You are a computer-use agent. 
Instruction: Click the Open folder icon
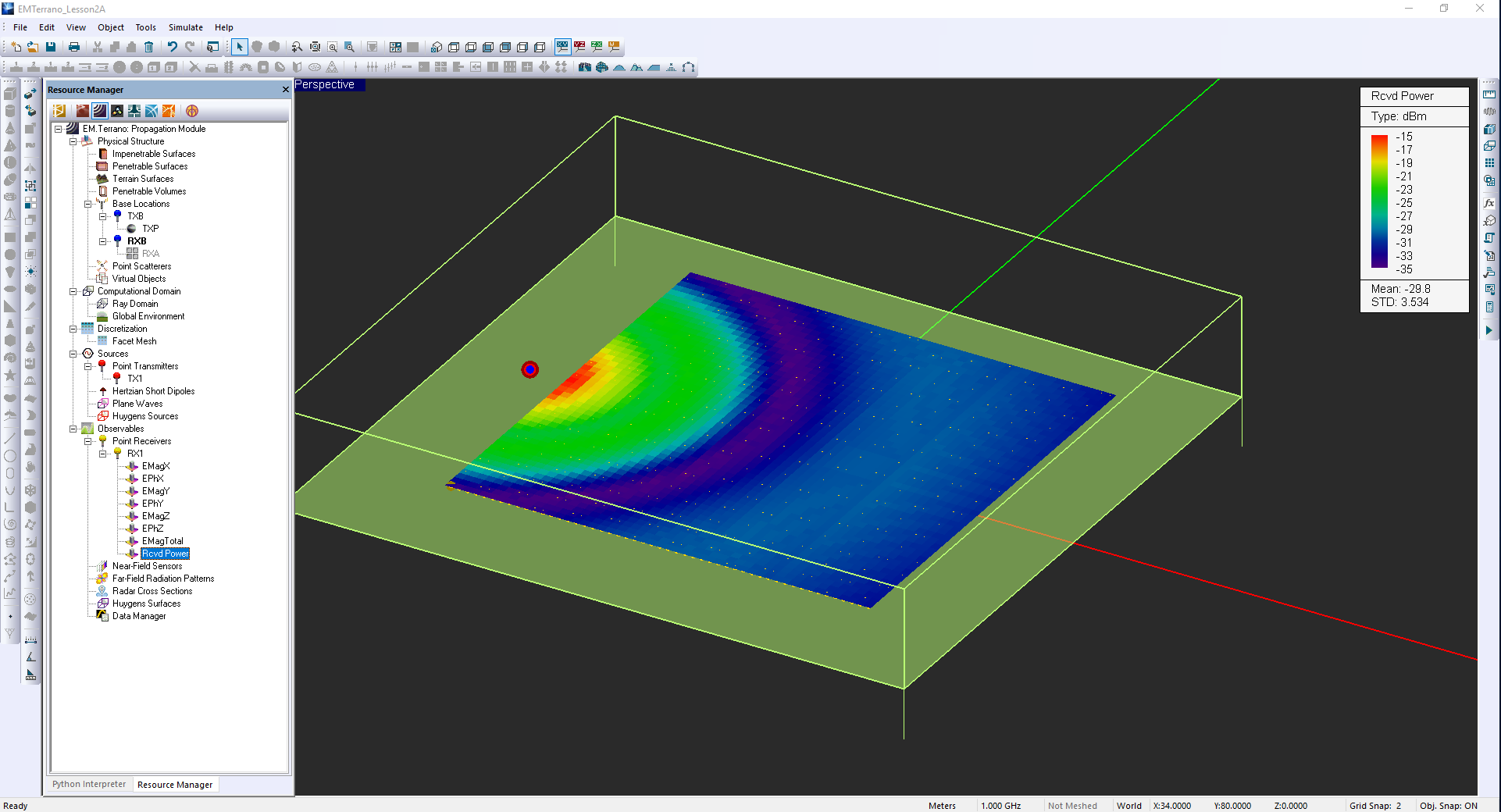point(33,47)
